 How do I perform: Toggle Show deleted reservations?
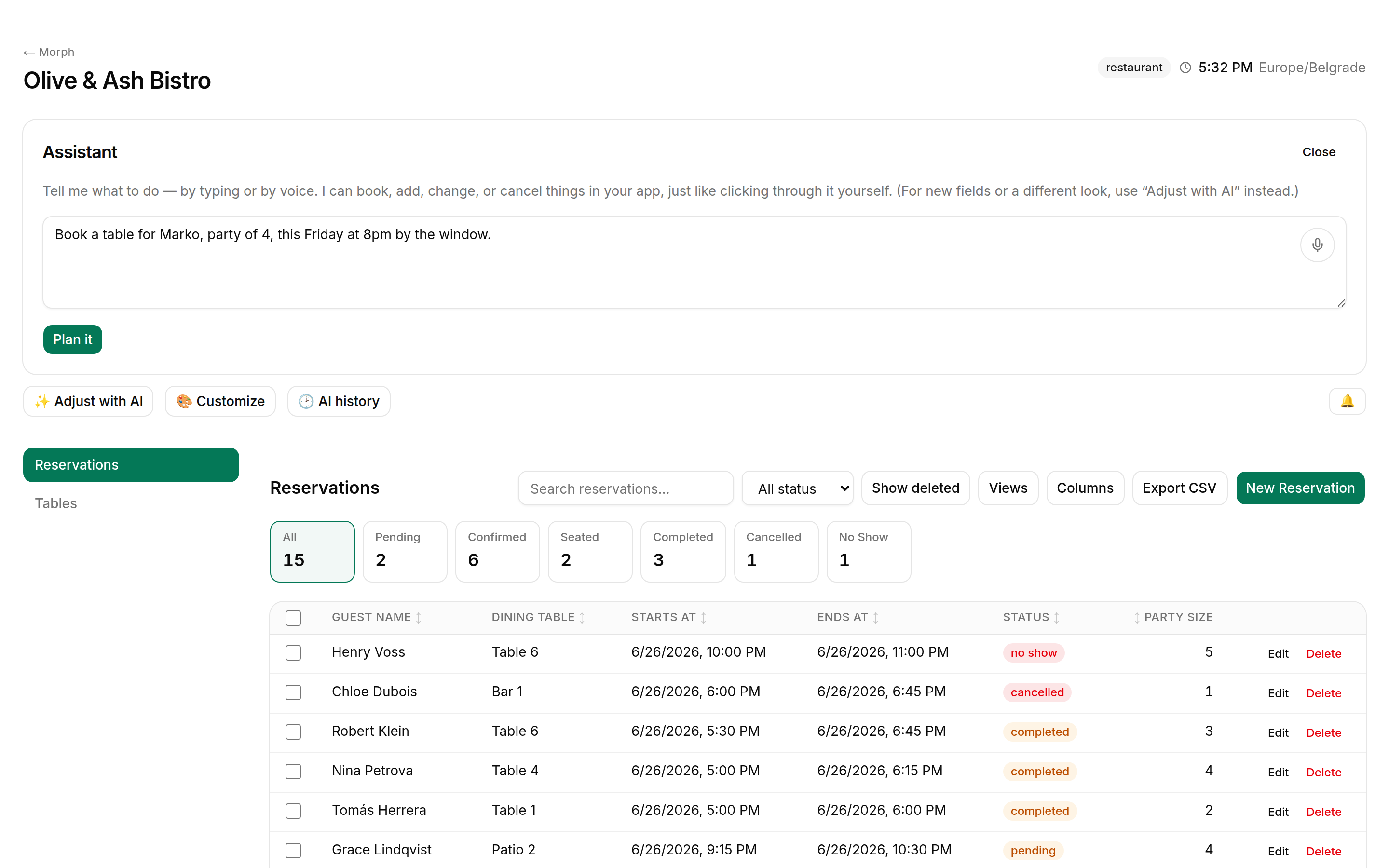pos(915,488)
